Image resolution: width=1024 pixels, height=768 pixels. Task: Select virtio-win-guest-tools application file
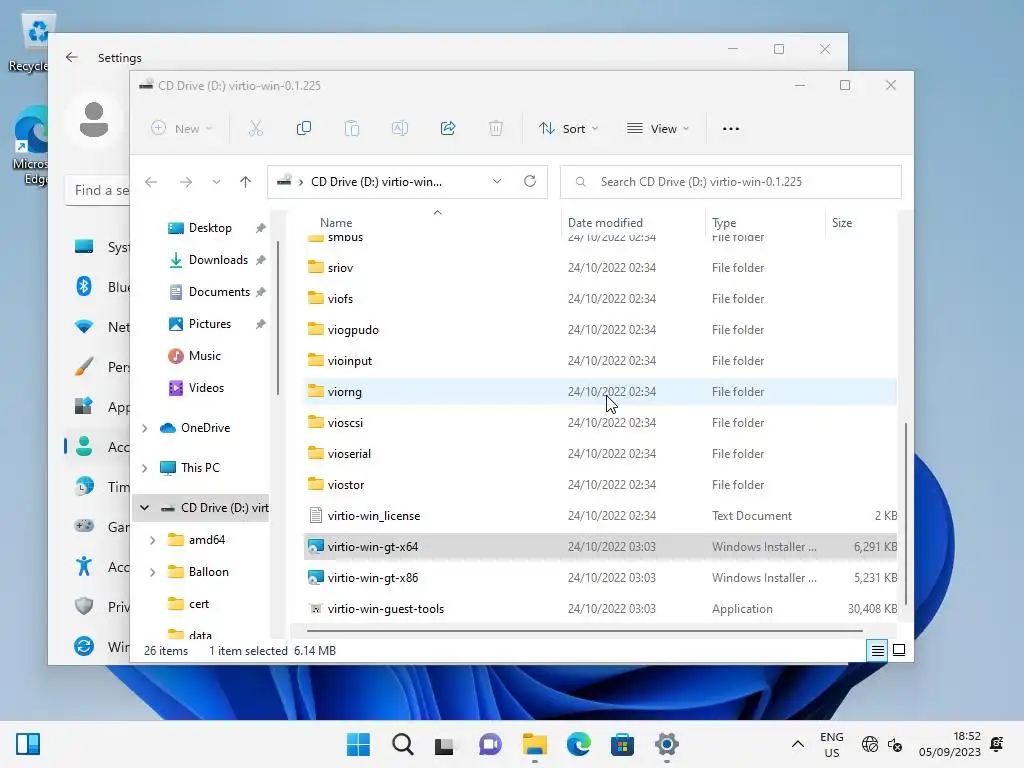[600, 609]
